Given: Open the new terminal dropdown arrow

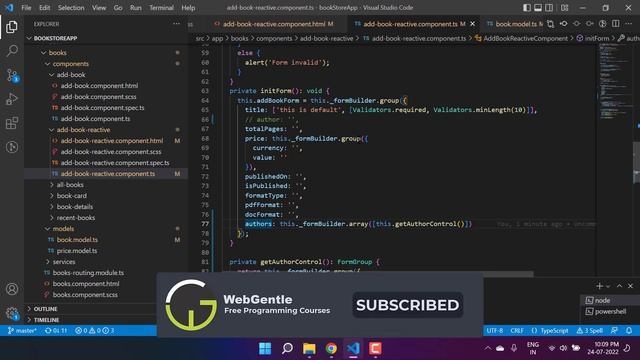Looking at the screenshot, I should pyautogui.click(x=608, y=287).
